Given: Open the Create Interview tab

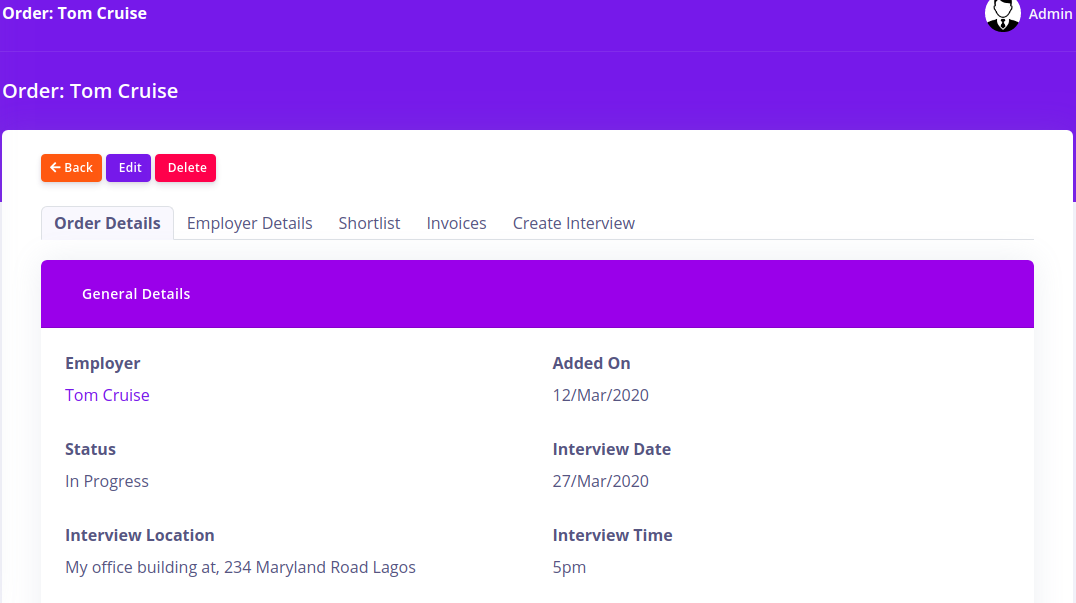Looking at the screenshot, I should [573, 223].
